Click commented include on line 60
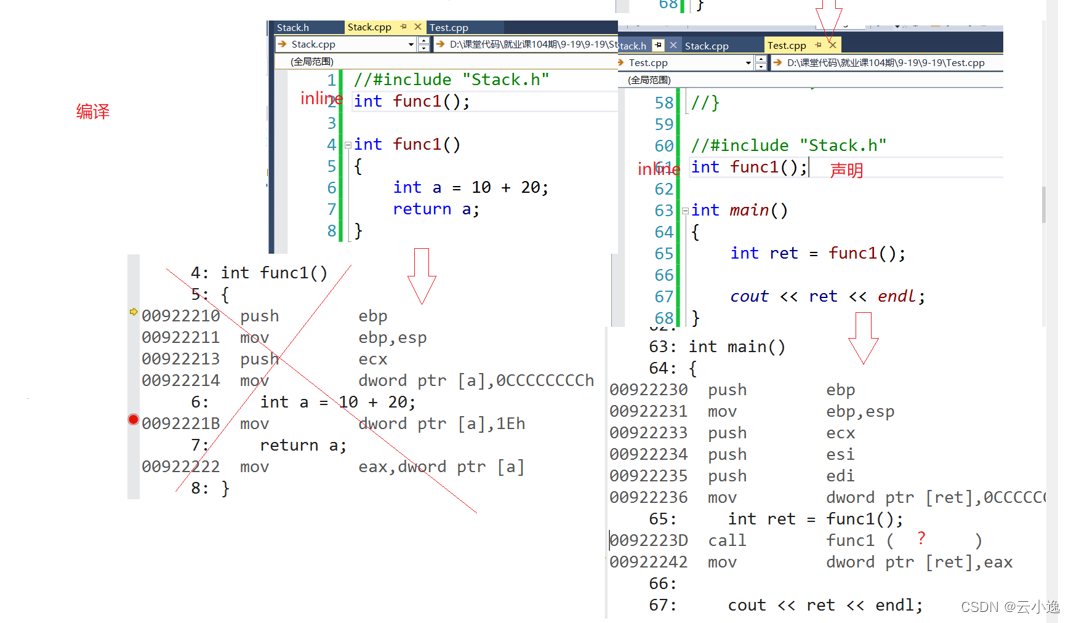 (788, 145)
